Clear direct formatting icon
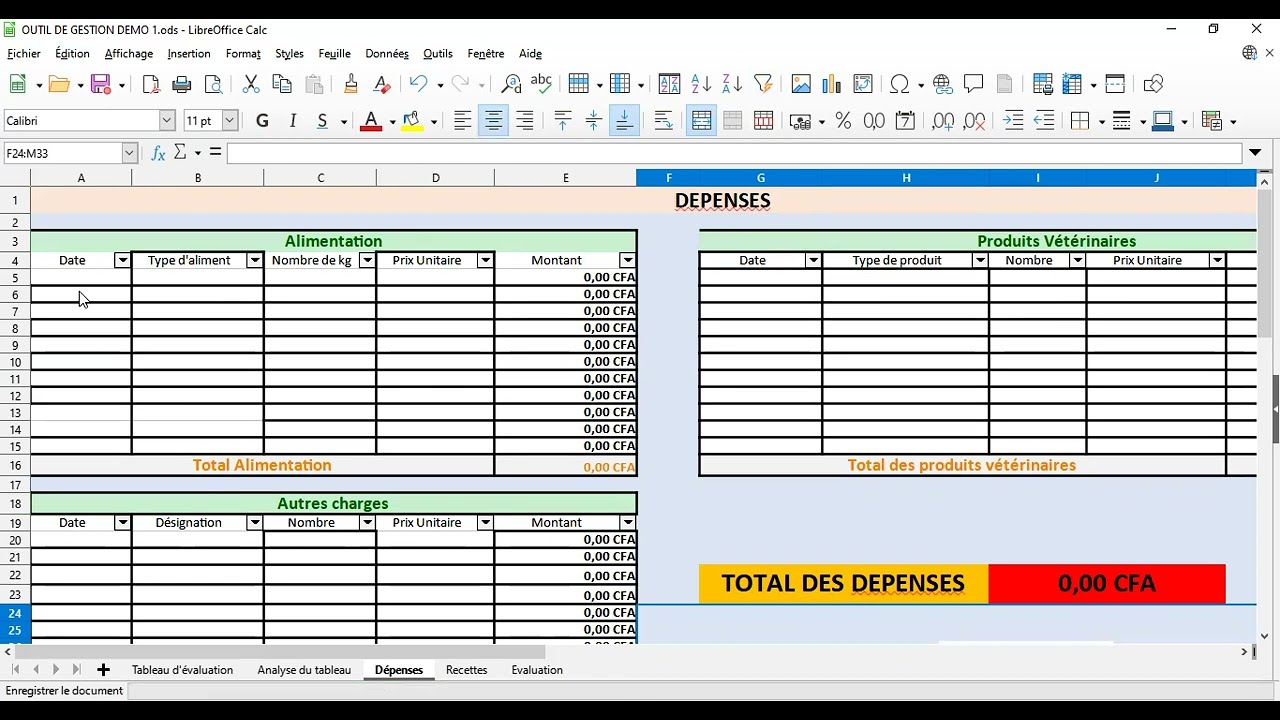 [381, 84]
